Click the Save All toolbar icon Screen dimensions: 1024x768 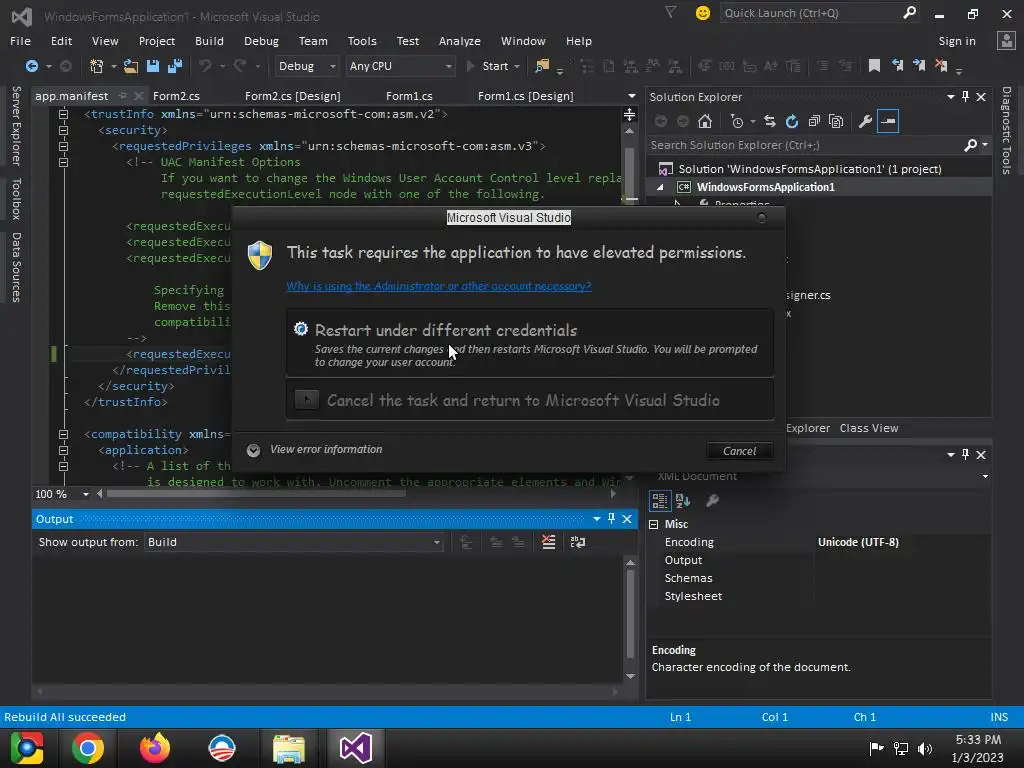[175, 66]
